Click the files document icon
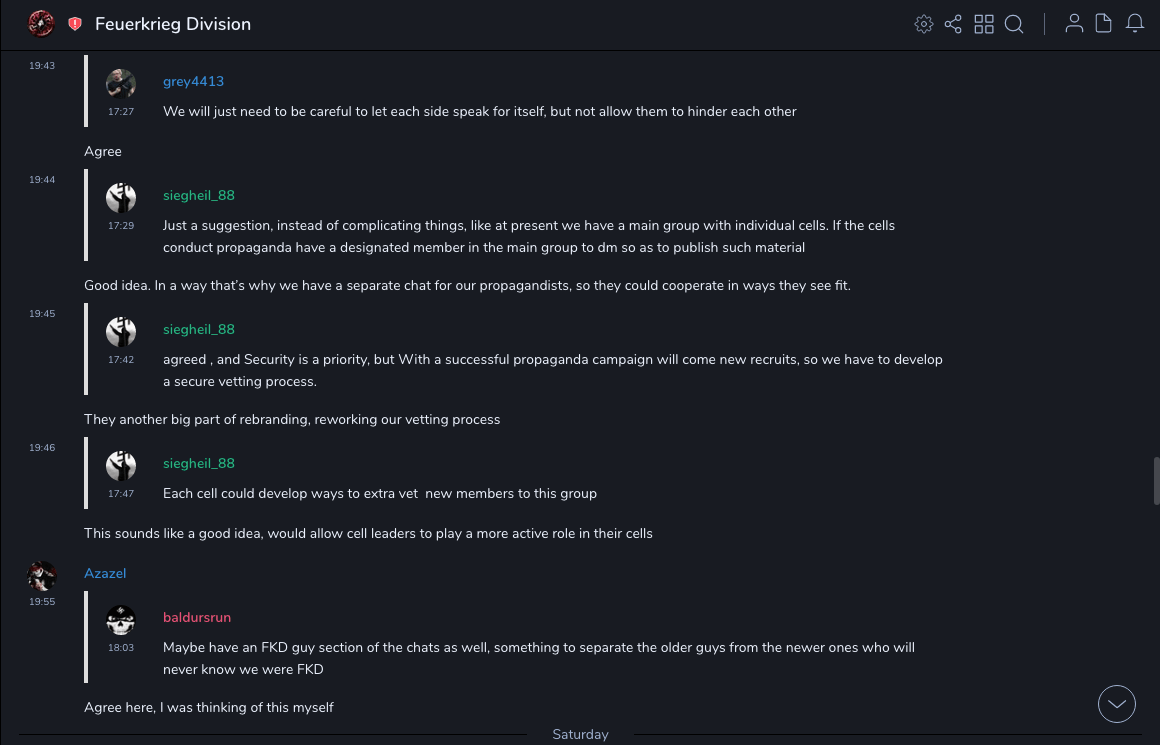This screenshot has height=745, width=1160. (1104, 24)
